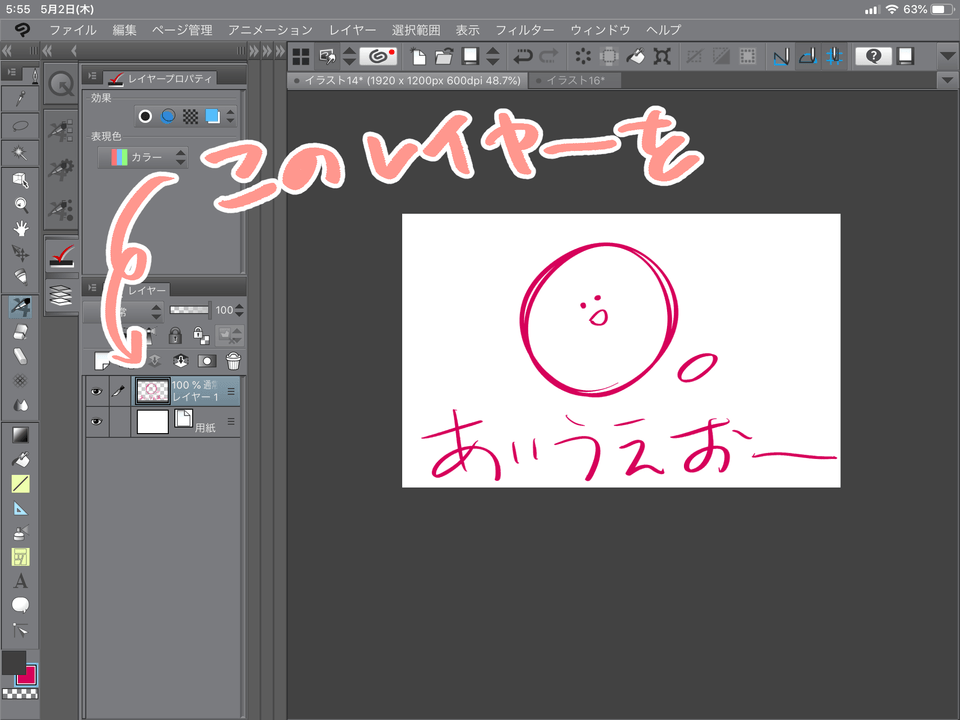Click the Undo arrow in command bar
Viewport: 960px width, 720px height.
[522, 56]
